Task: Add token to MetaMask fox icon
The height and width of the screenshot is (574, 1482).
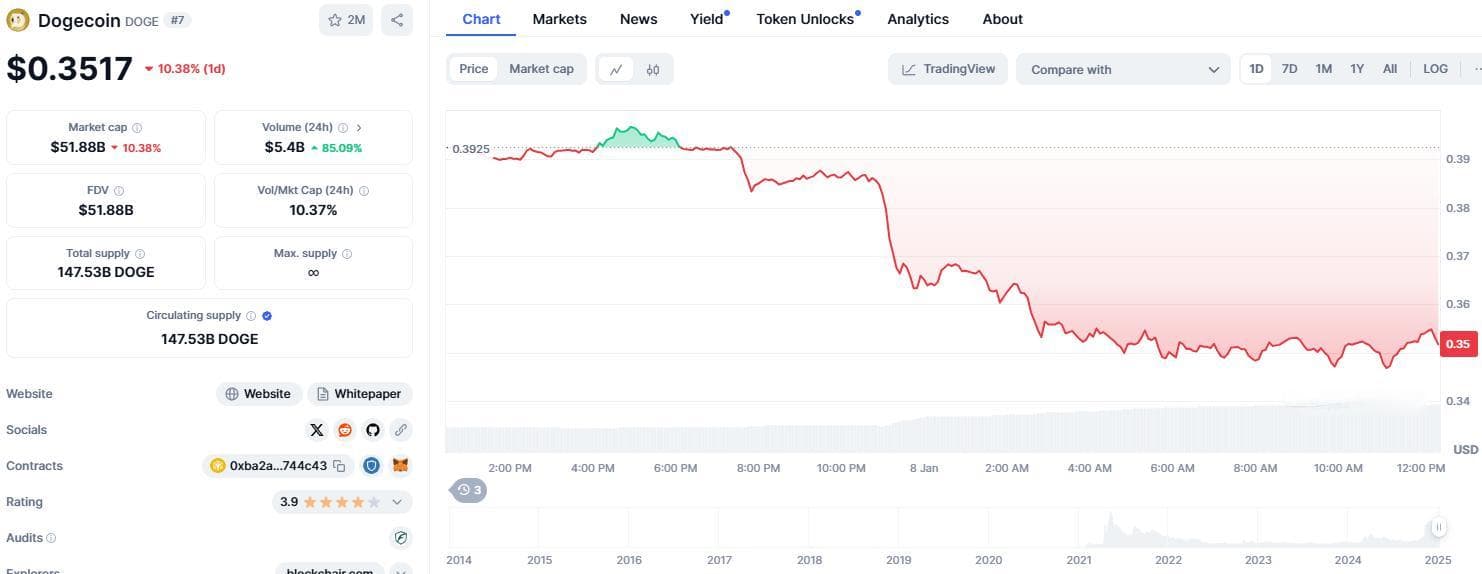Action: tap(400, 466)
